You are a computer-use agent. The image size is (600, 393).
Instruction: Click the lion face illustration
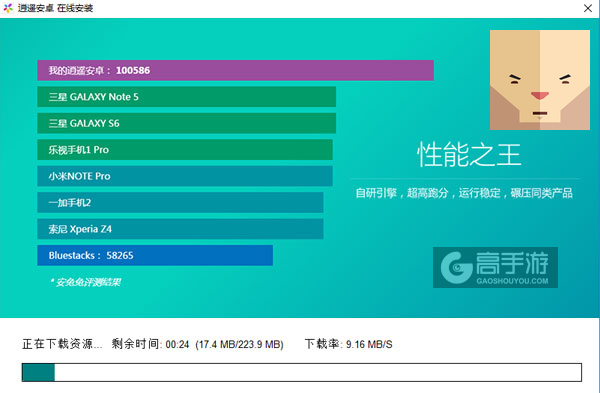(540, 80)
